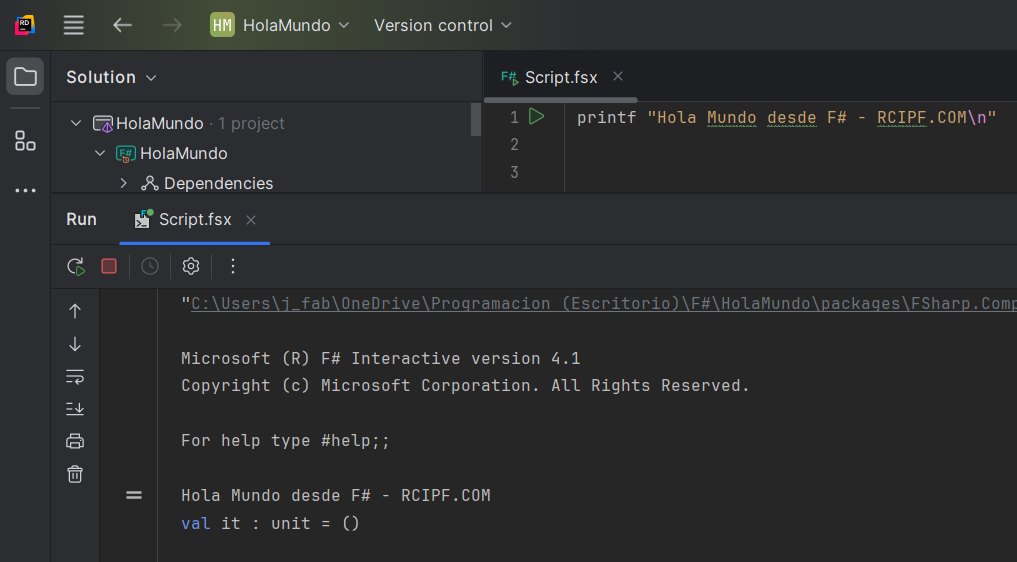Toggle scroll to end of console
Viewport: 1017px width, 562px height.
click(x=75, y=408)
